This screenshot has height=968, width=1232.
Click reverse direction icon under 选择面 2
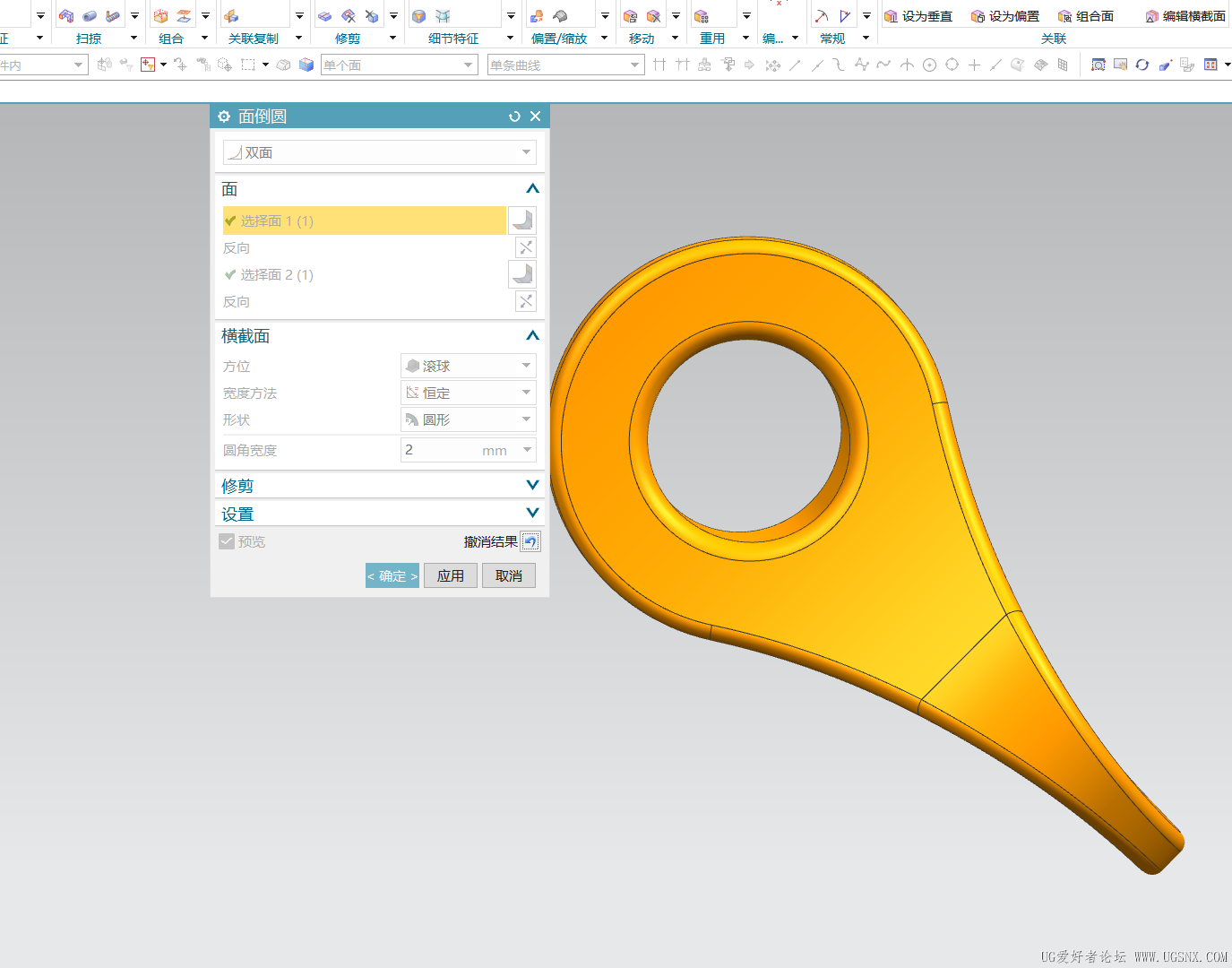[x=526, y=301]
